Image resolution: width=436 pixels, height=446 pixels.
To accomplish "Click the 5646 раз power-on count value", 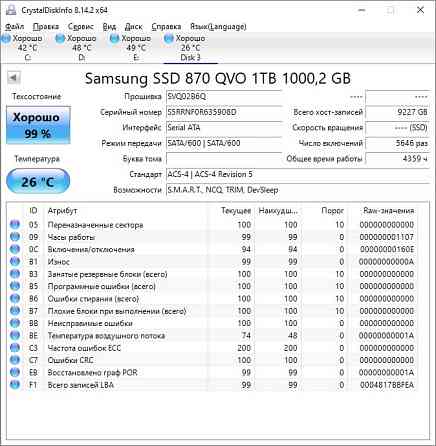I will pos(397,143).
